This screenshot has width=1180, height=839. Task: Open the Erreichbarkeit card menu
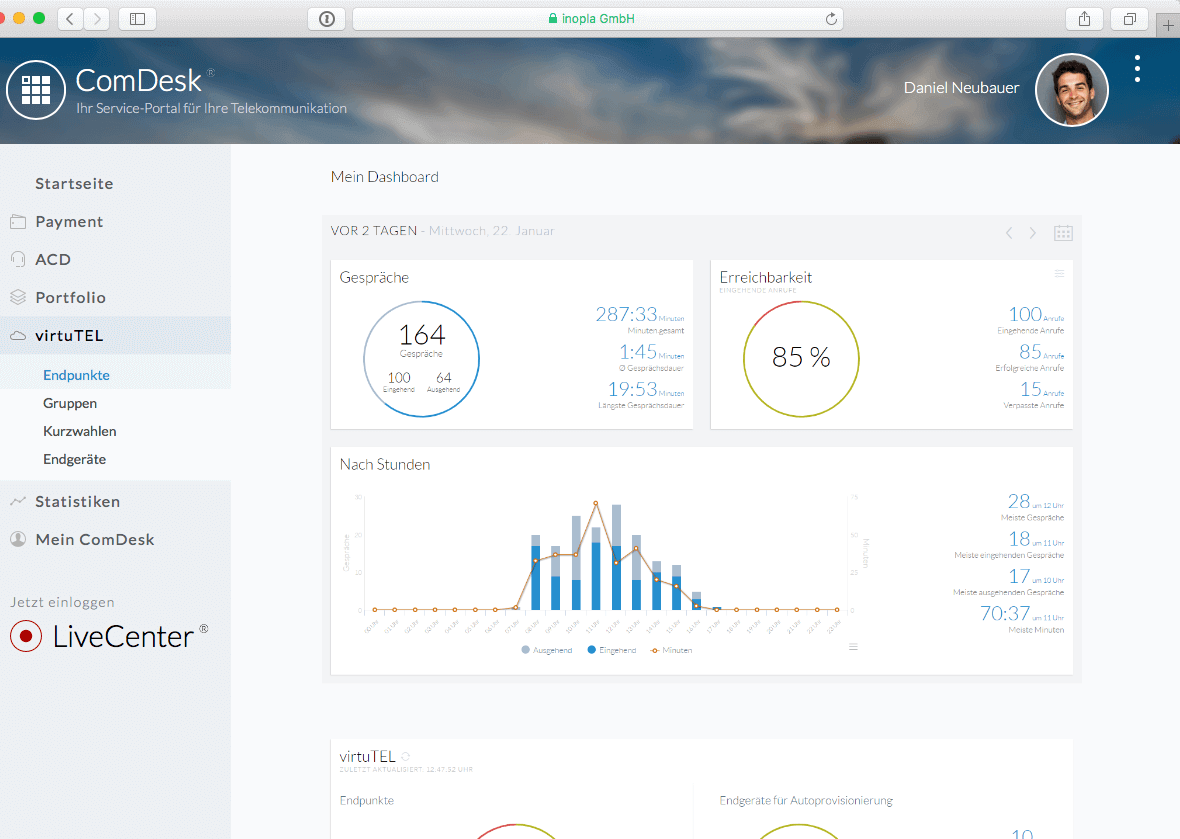pyautogui.click(x=1059, y=274)
